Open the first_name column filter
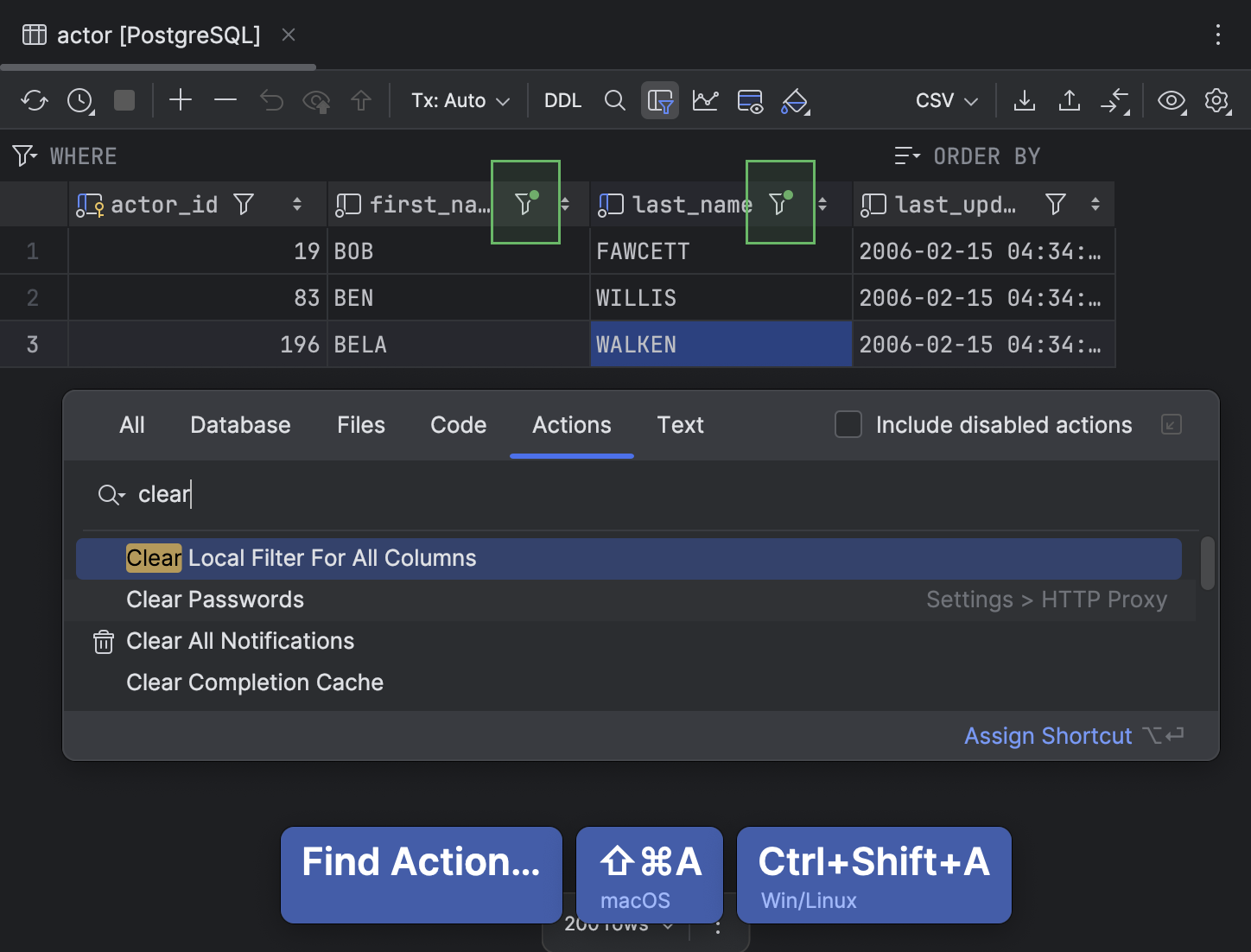Viewport: 1251px width, 952px height. pos(524,203)
